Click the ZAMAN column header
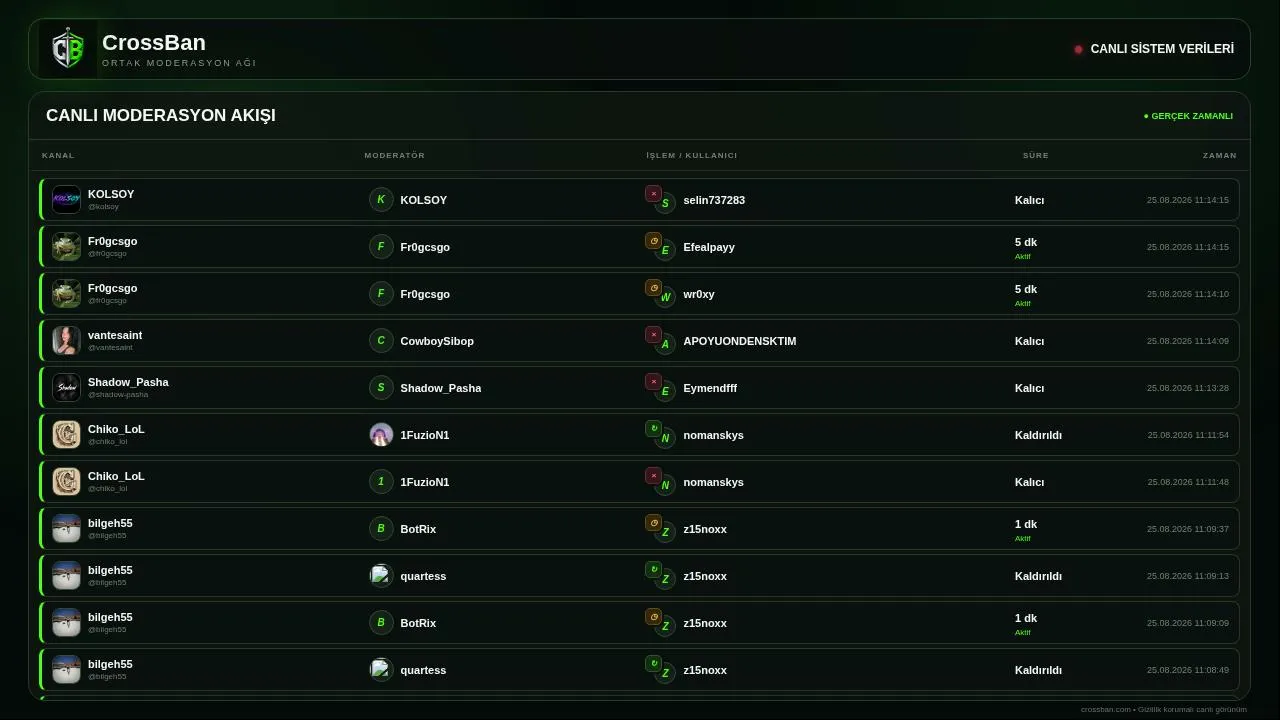 point(1220,156)
